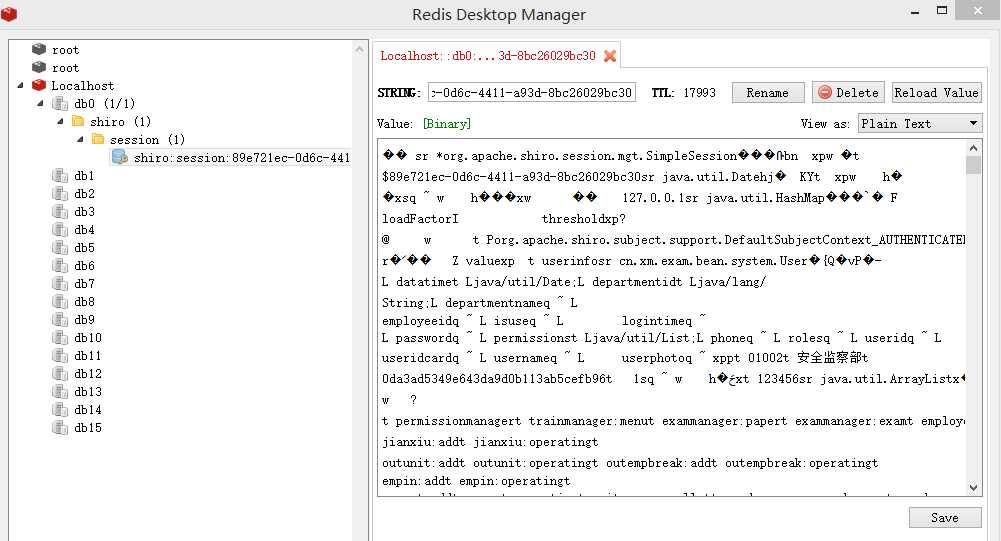The height and width of the screenshot is (541, 1001).
Task: Click the session folder icon
Action: pyautogui.click(x=98, y=139)
